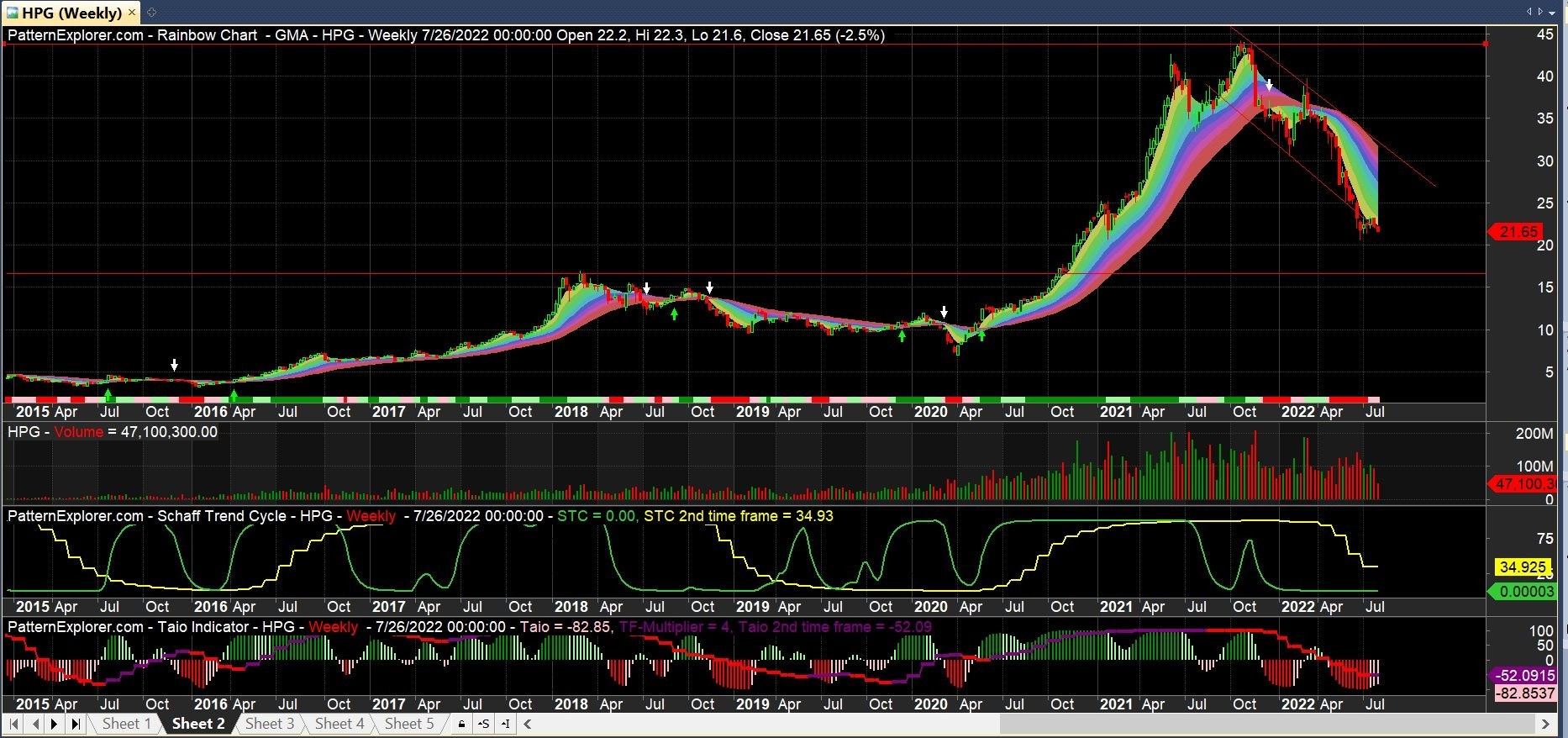Click 45 on the price scale
This screenshot has height=738, width=1568.
click(1544, 34)
